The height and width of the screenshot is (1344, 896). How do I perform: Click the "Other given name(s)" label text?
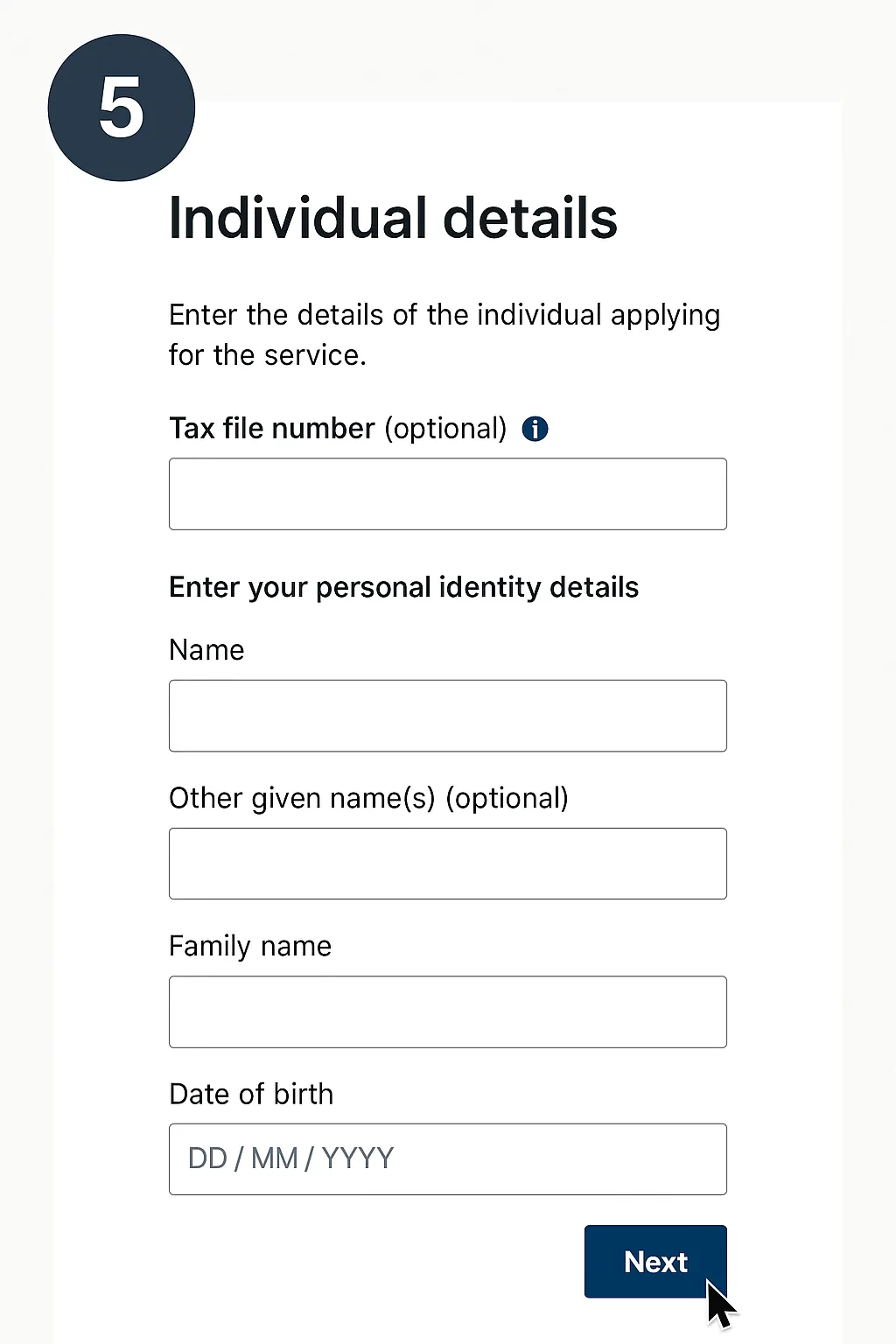pyautogui.click(x=302, y=798)
